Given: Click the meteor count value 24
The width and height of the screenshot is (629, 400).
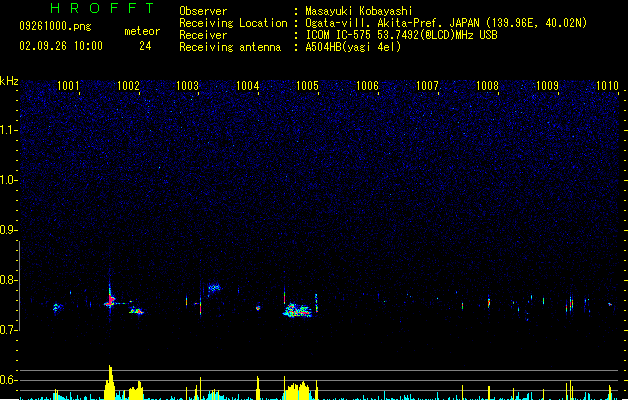Looking at the screenshot, I should 145,46.
